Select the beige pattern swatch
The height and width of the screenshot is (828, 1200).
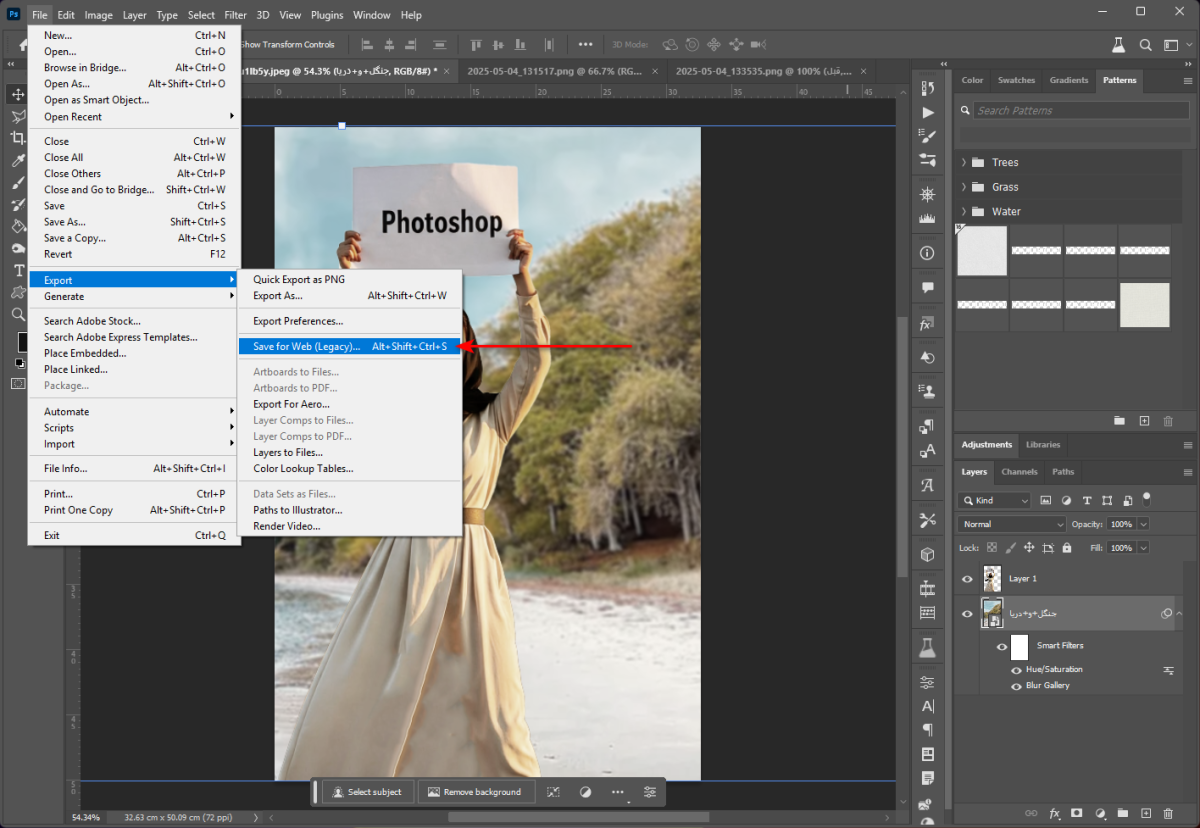click(x=1144, y=305)
